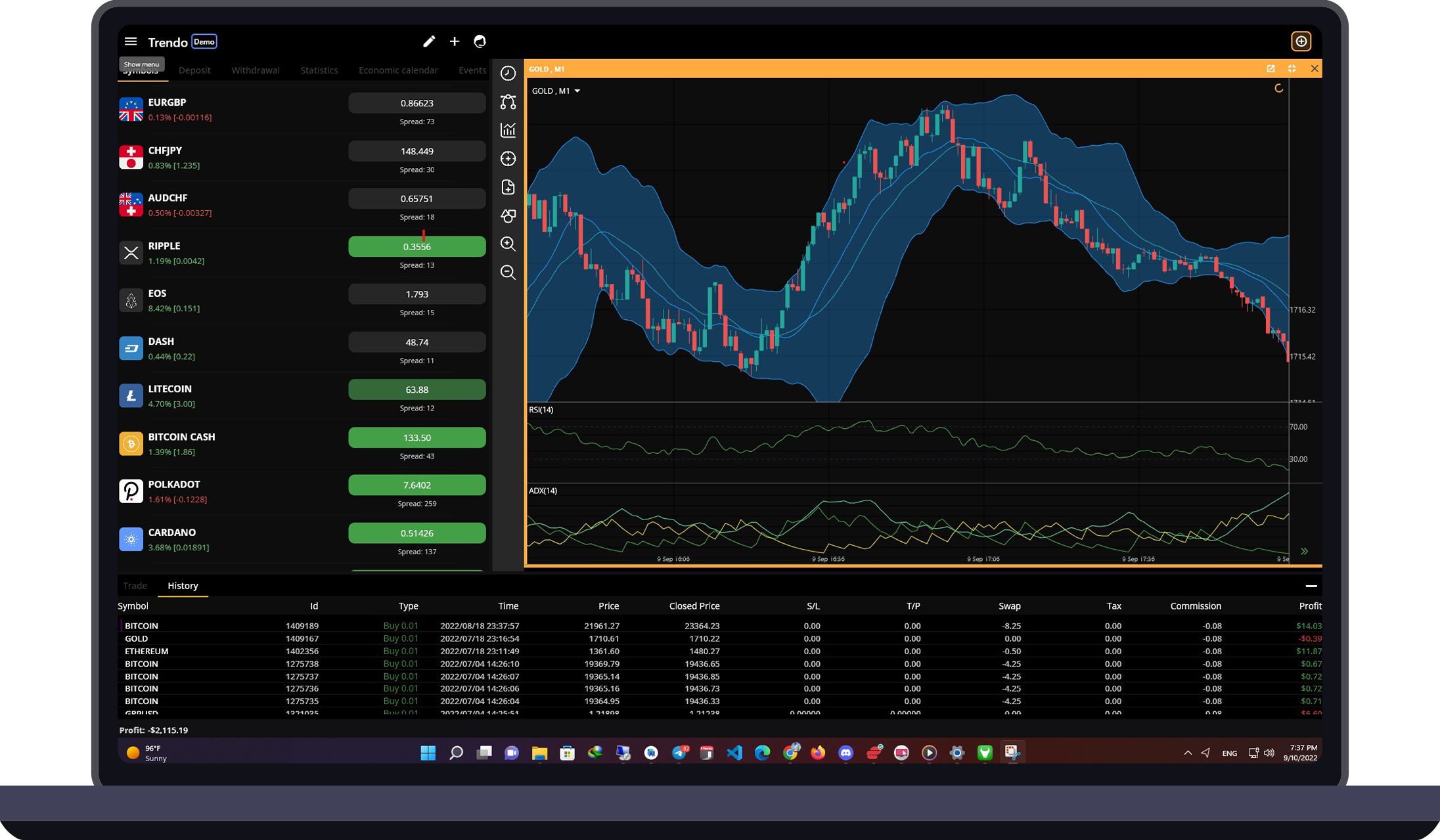Click the LITECOIN price 63.88 button
The image size is (1440, 840).
pos(417,389)
